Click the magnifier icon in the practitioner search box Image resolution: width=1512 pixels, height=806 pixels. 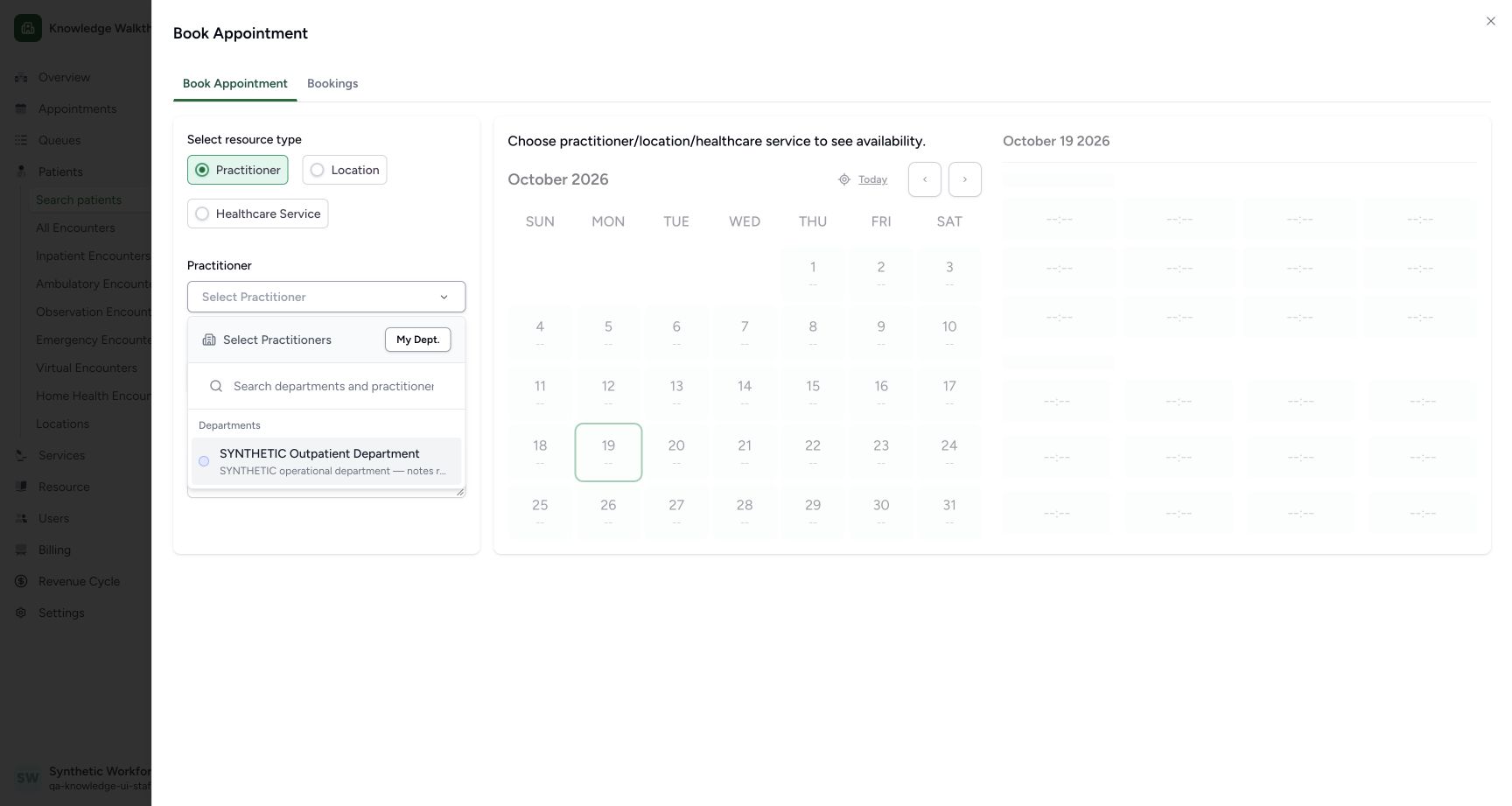(216, 386)
